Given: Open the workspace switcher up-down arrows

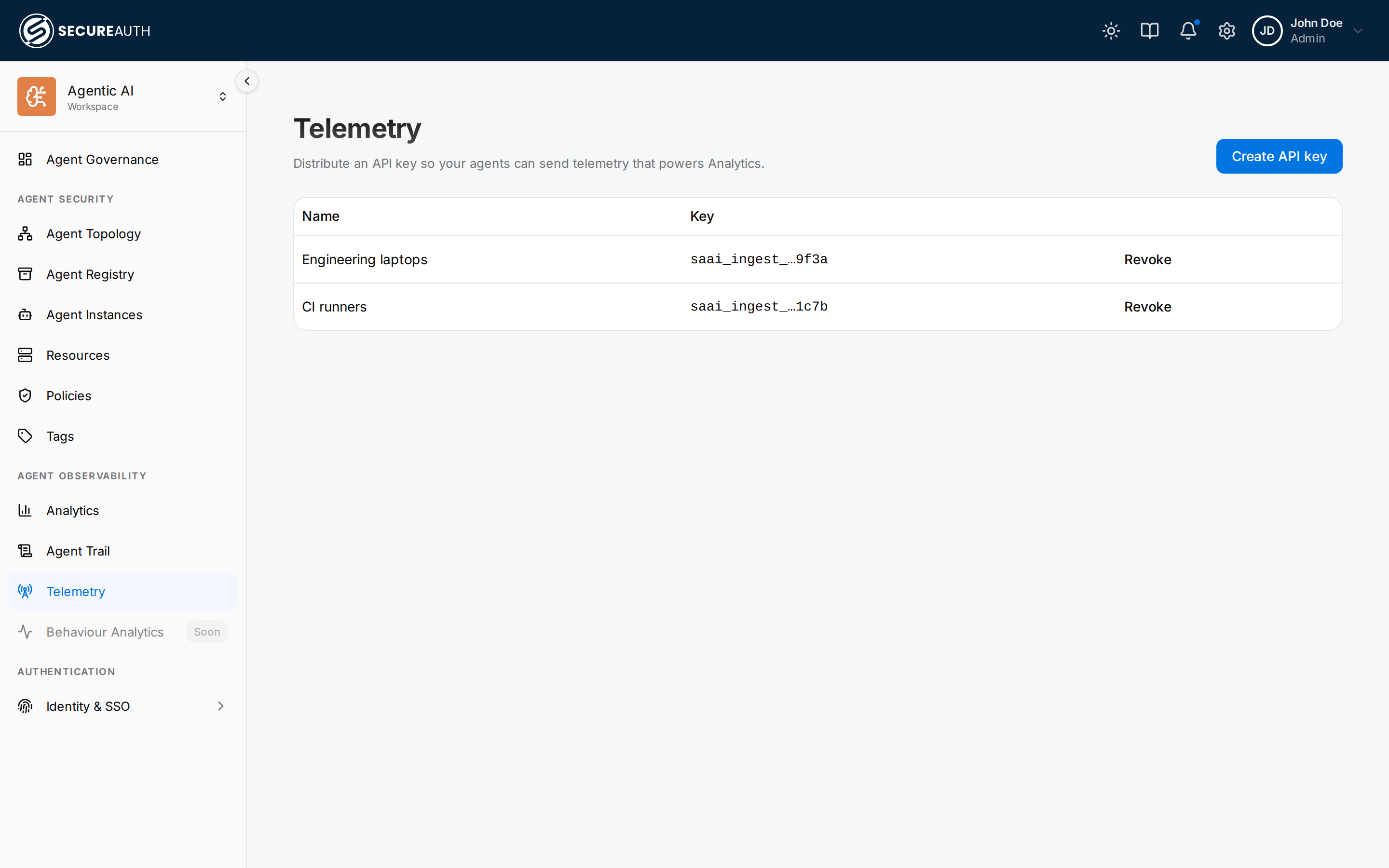Looking at the screenshot, I should [223, 96].
